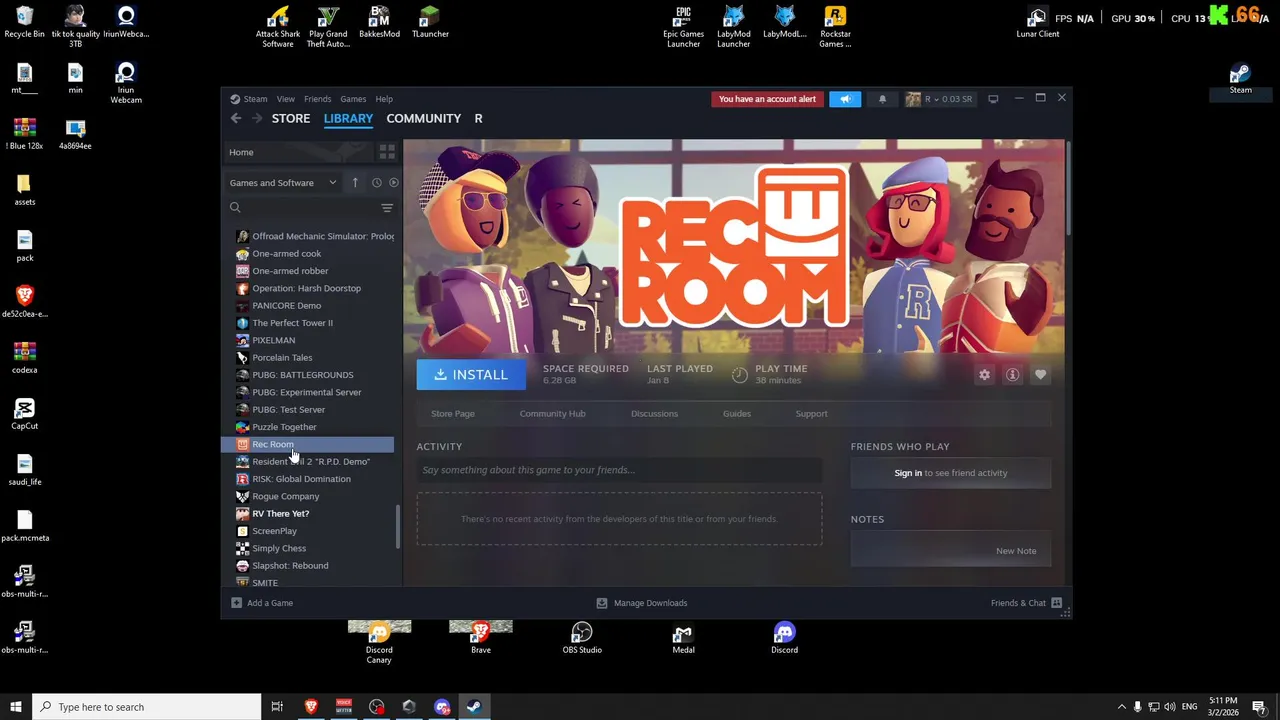Open Rec Room Store Page tab
1280x720 pixels.
click(453, 413)
